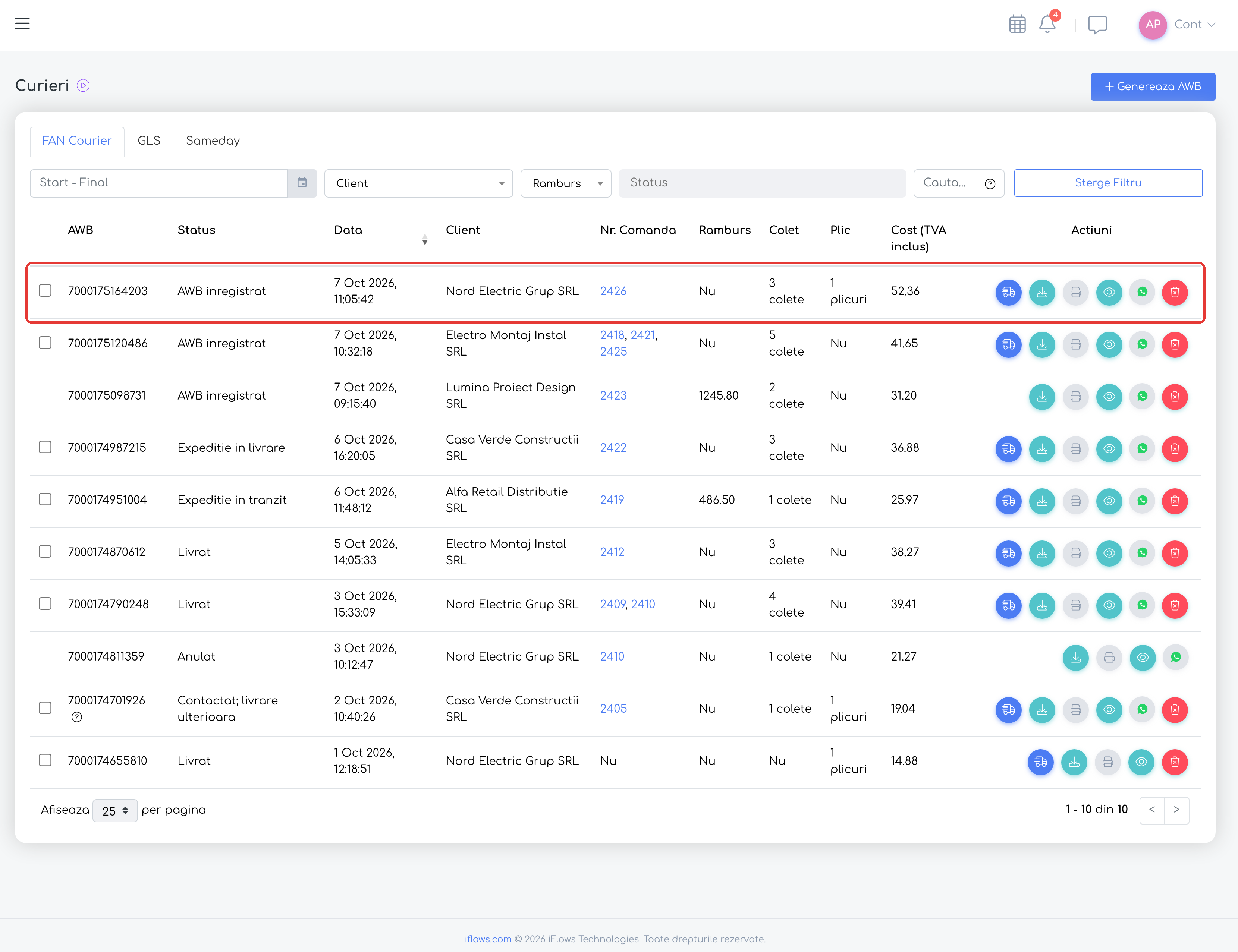Go to next page arrow

[1176, 810]
